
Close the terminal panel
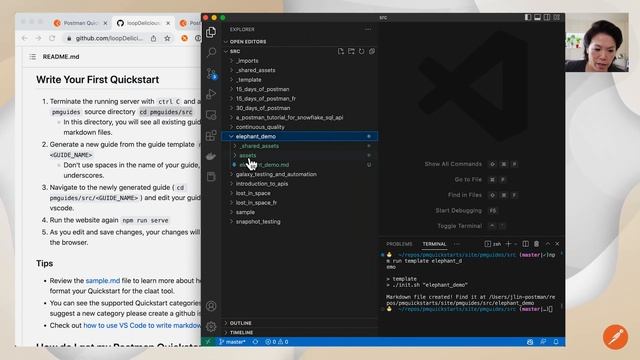[x=557, y=244]
